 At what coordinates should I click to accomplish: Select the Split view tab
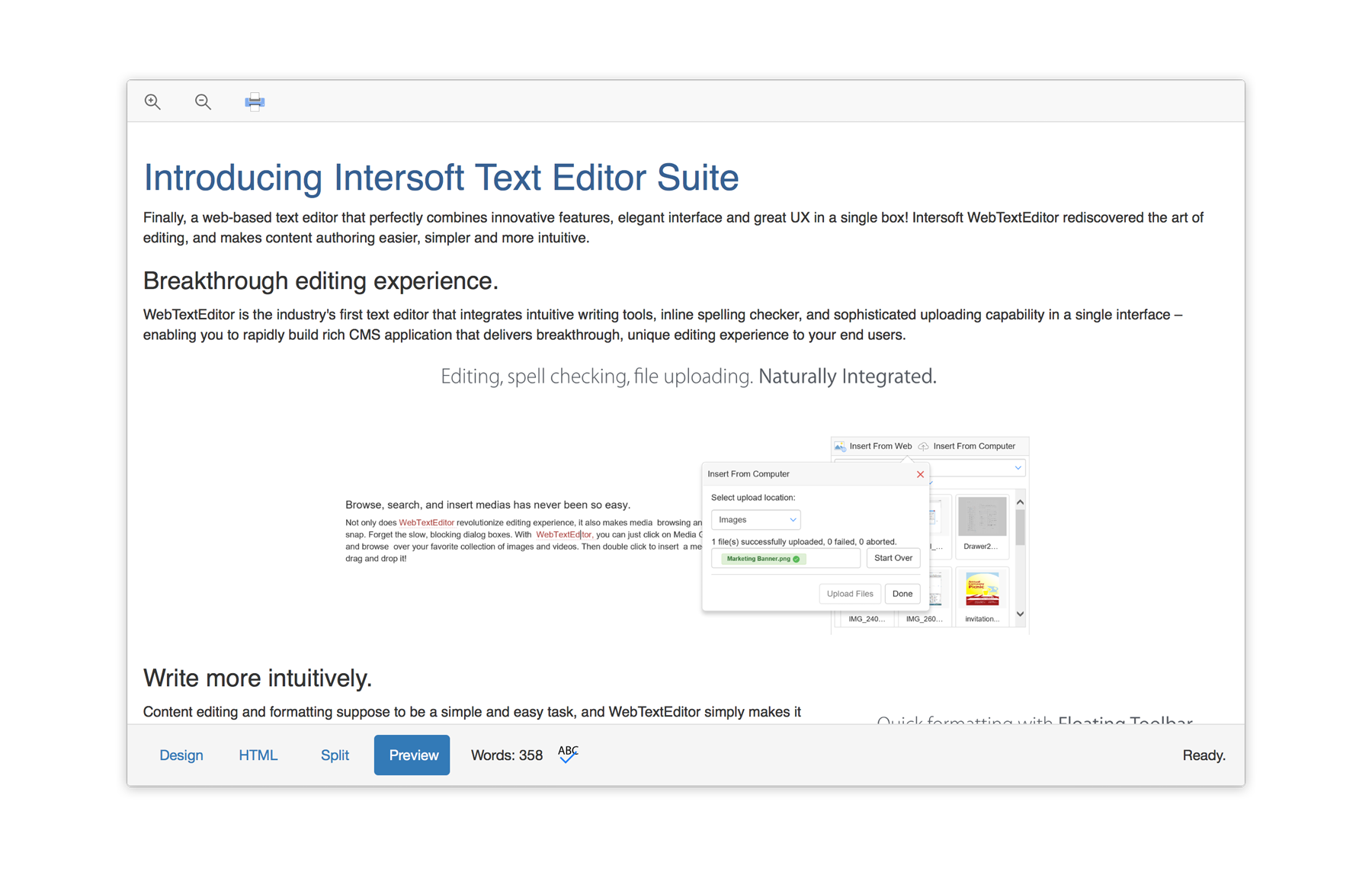point(335,755)
